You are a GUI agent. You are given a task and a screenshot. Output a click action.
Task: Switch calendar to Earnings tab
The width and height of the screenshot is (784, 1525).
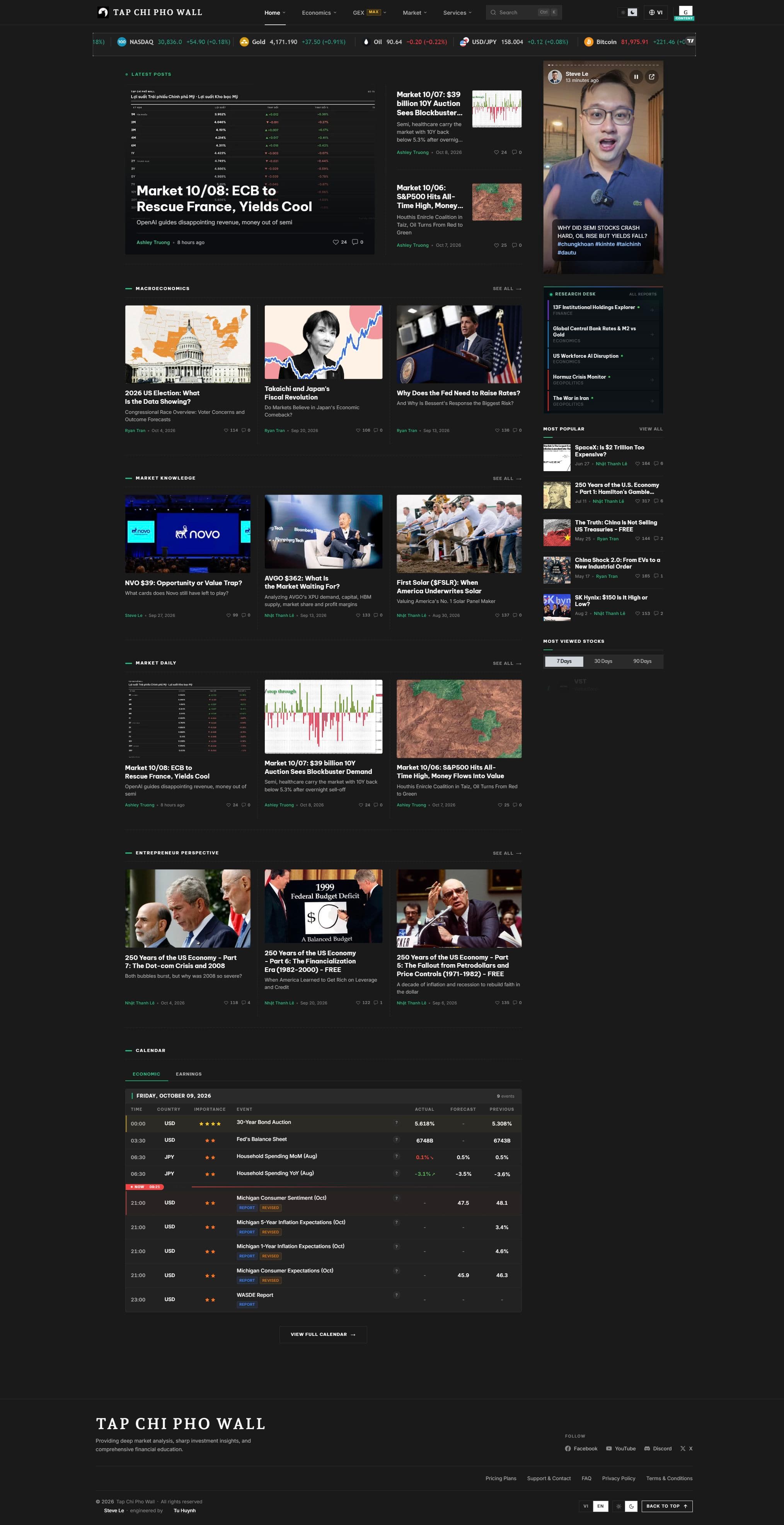coord(189,1074)
